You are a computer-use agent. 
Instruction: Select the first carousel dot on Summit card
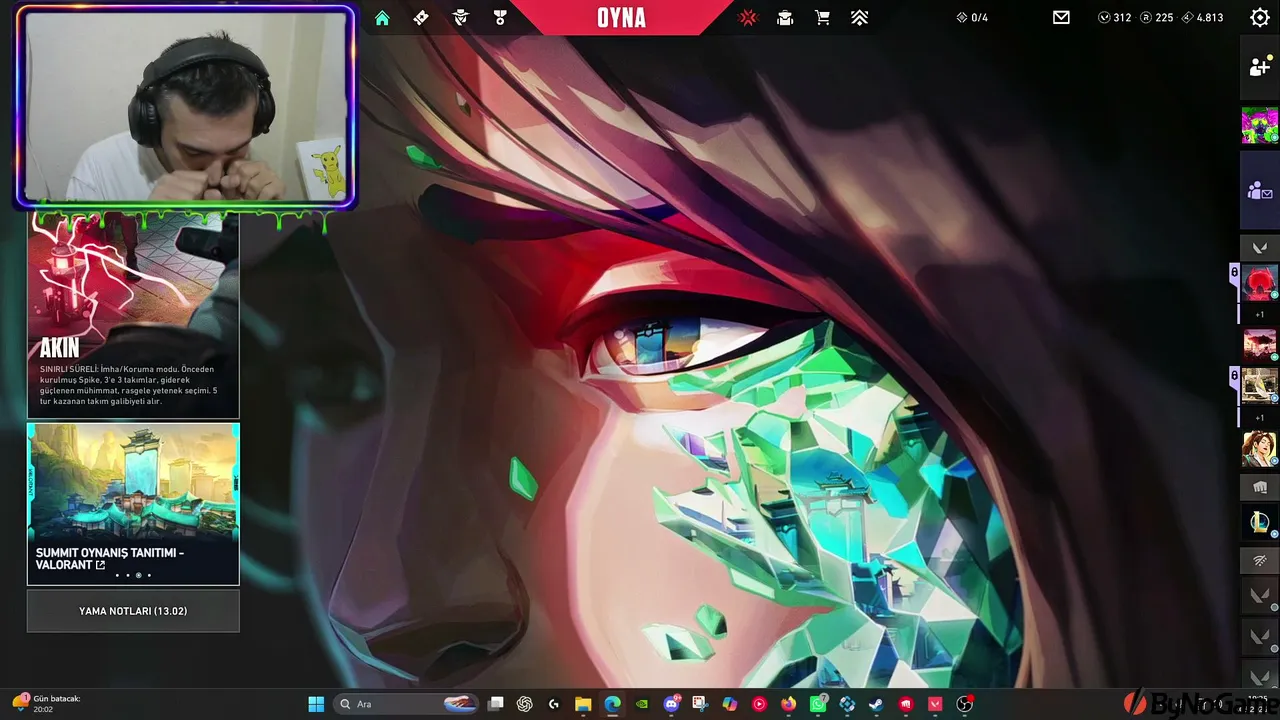tap(117, 575)
